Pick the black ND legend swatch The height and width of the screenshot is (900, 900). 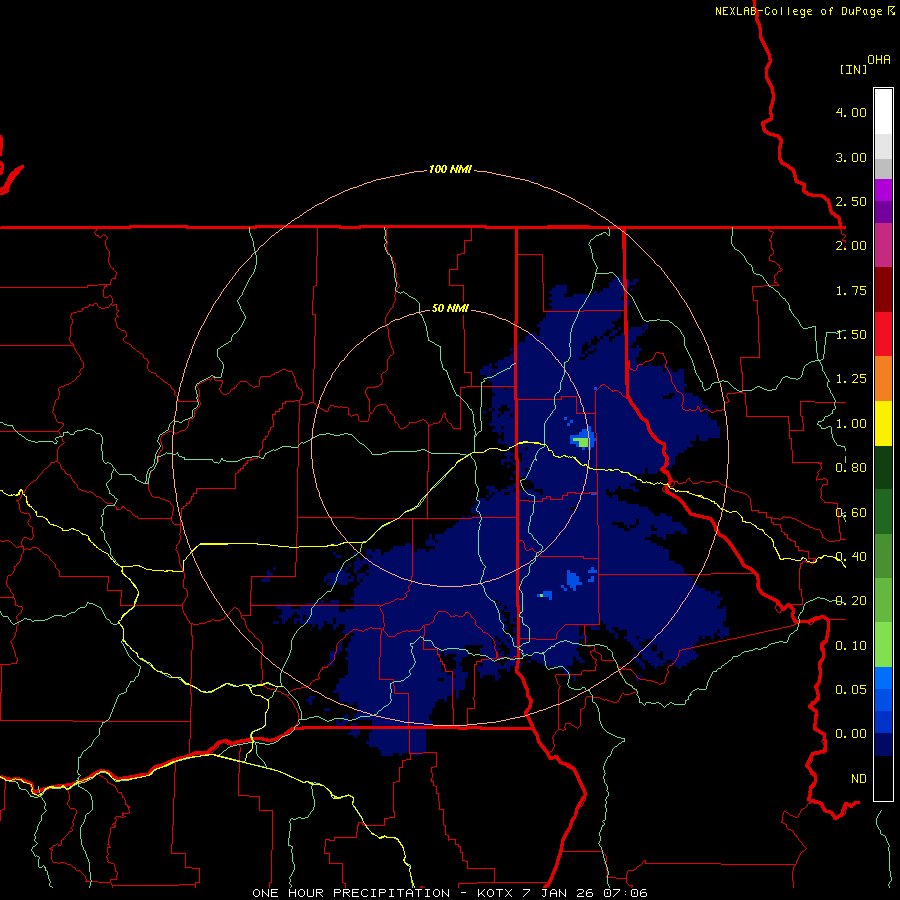(x=883, y=778)
